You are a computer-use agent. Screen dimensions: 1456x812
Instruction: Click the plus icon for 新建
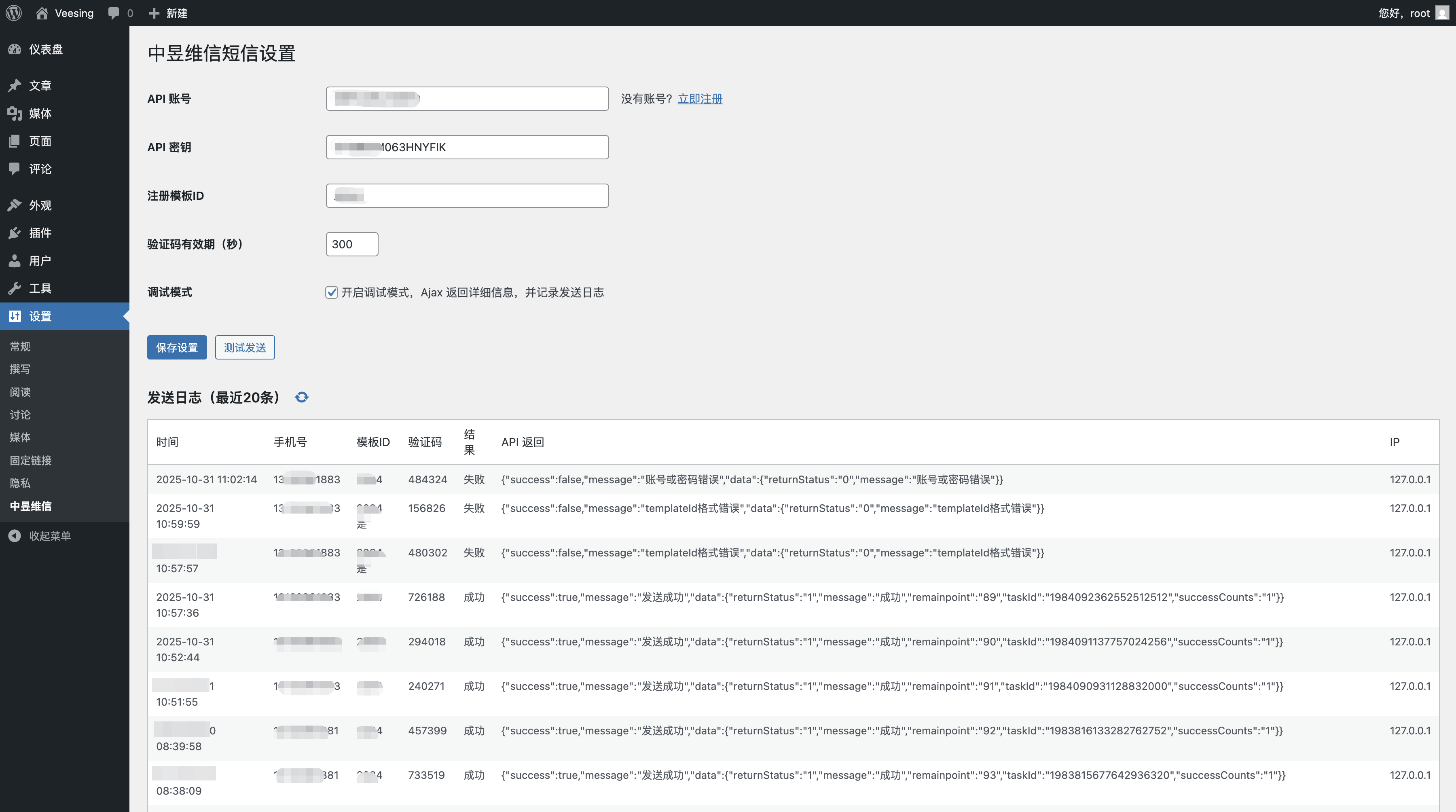click(154, 13)
